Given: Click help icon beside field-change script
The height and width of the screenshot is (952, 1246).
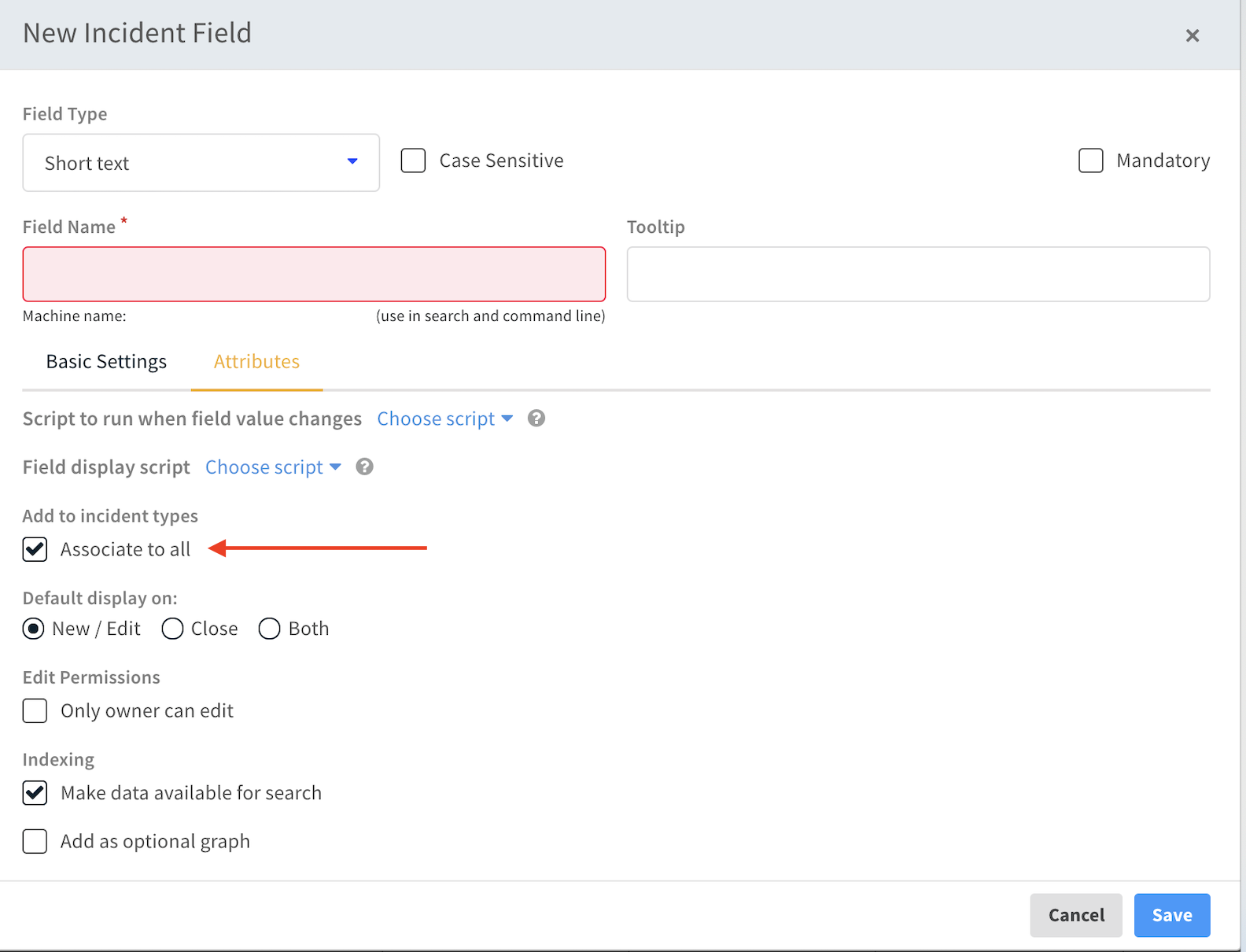Looking at the screenshot, I should coord(536,419).
